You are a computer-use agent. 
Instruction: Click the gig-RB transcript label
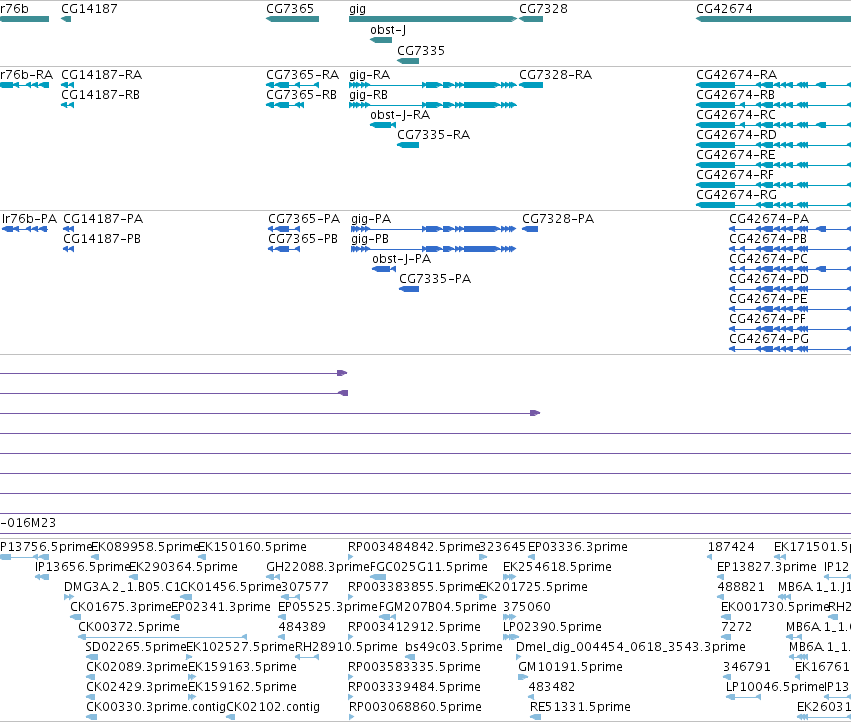click(x=369, y=95)
